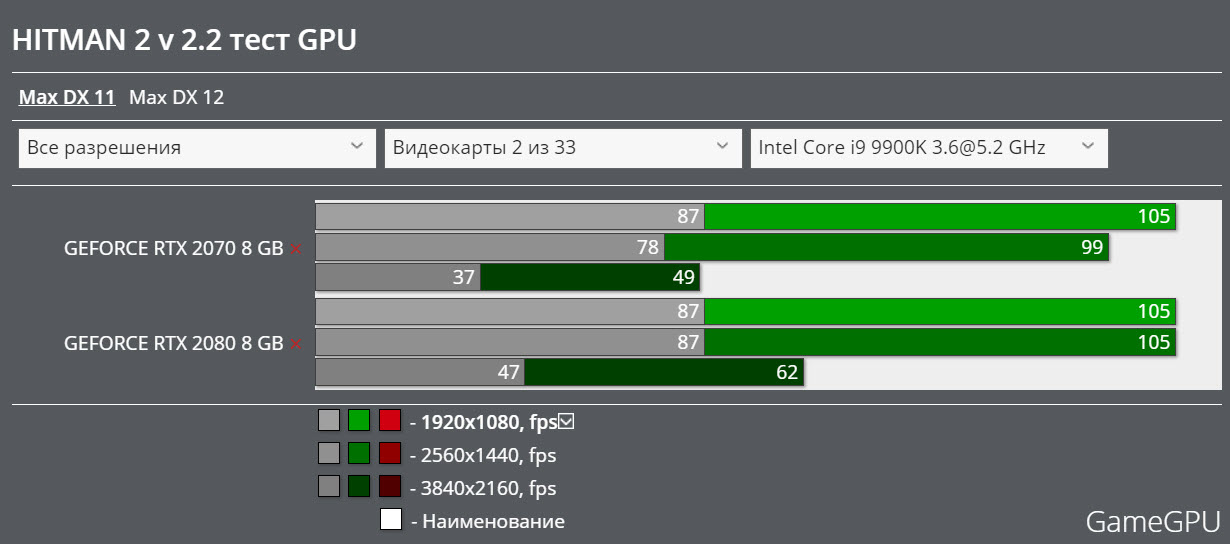Click the green swatch for 2560x1440
The width and height of the screenshot is (1230, 544).
click(x=359, y=453)
